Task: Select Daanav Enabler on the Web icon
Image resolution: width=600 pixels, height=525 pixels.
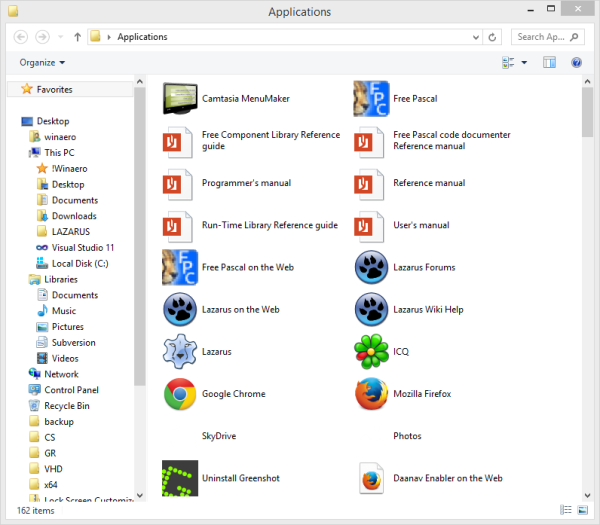Action: [x=371, y=478]
